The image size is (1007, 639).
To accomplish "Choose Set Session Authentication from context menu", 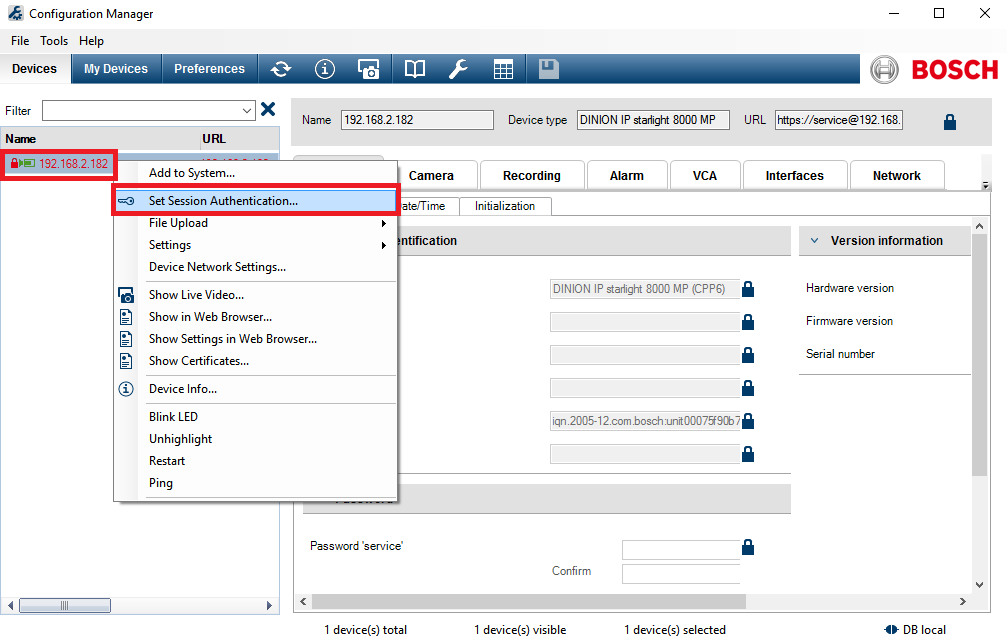I will point(256,201).
